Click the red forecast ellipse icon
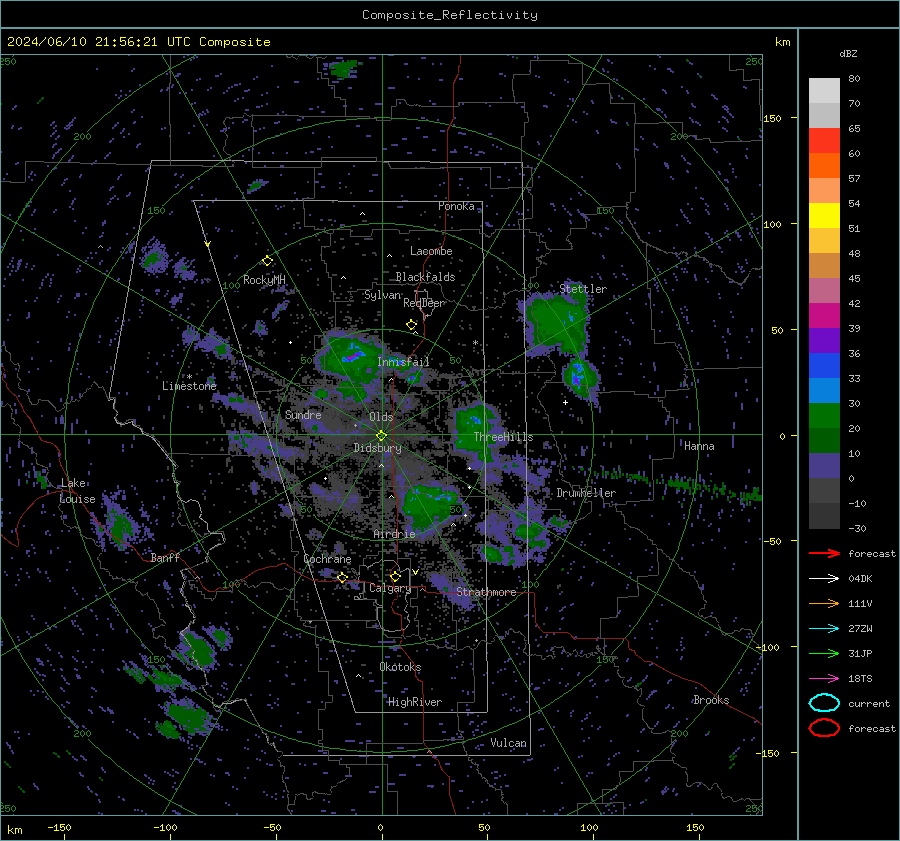The width and height of the screenshot is (900, 841). 824,728
